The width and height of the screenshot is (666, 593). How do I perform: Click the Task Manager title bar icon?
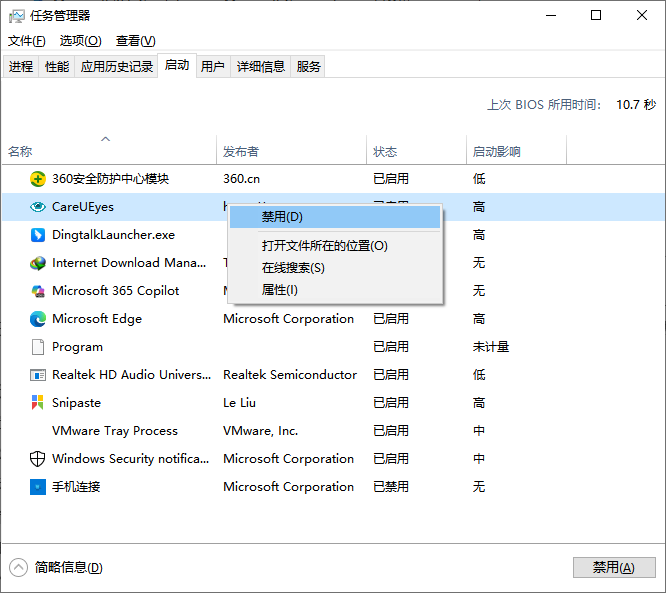[x=17, y=16]
